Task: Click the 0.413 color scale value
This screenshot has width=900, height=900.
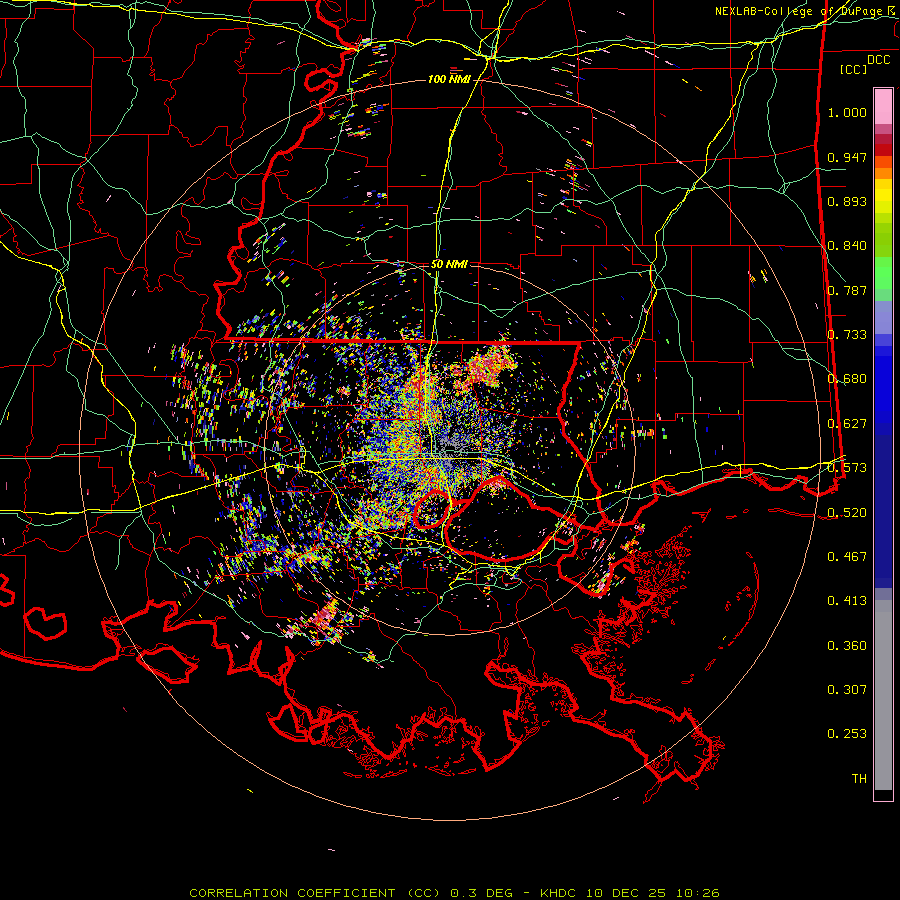Action: pos(847,601)
